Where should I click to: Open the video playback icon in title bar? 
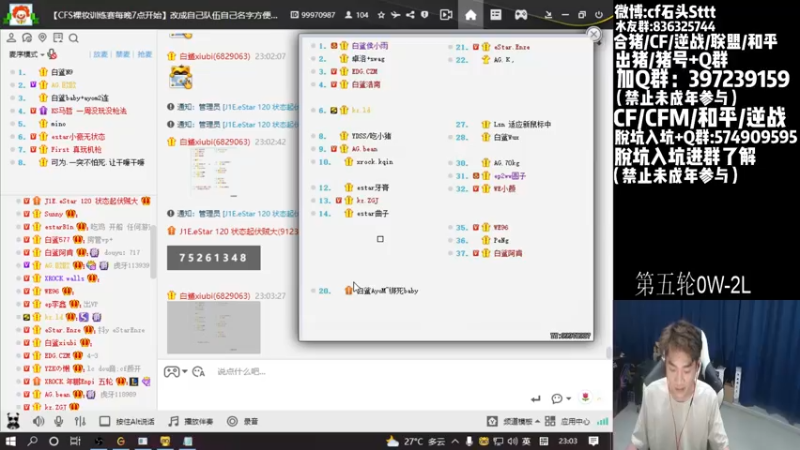click(446, 15)
